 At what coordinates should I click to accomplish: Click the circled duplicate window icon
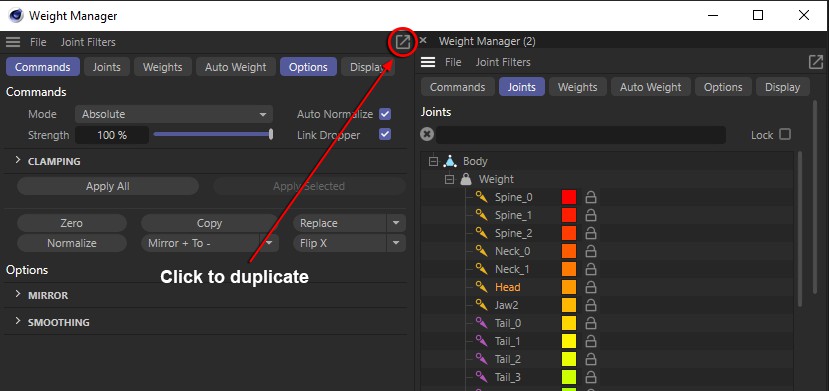(x=402, y=42)
